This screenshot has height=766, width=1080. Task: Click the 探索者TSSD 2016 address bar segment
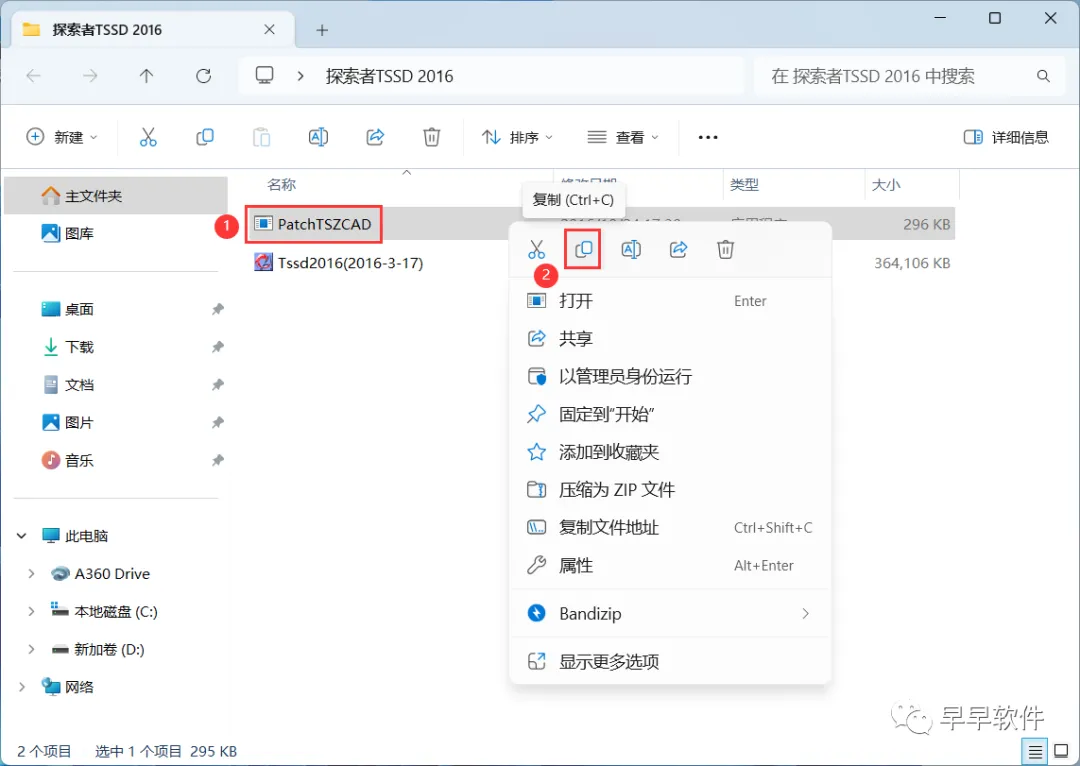(389, 76)
